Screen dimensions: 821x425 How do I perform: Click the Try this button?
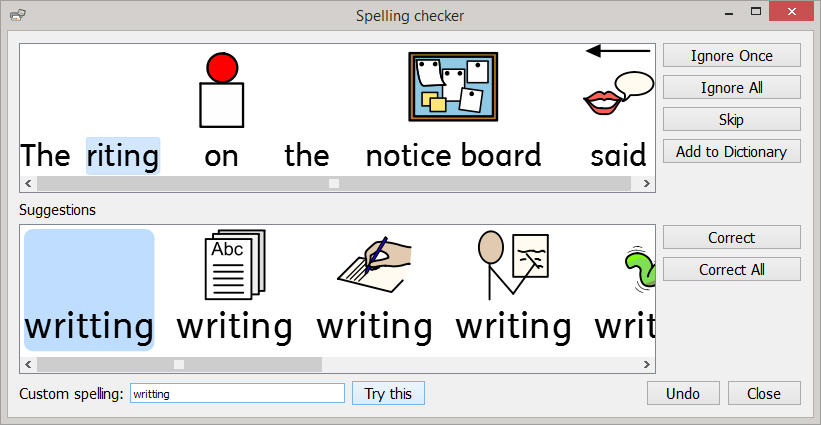point(388,393)
